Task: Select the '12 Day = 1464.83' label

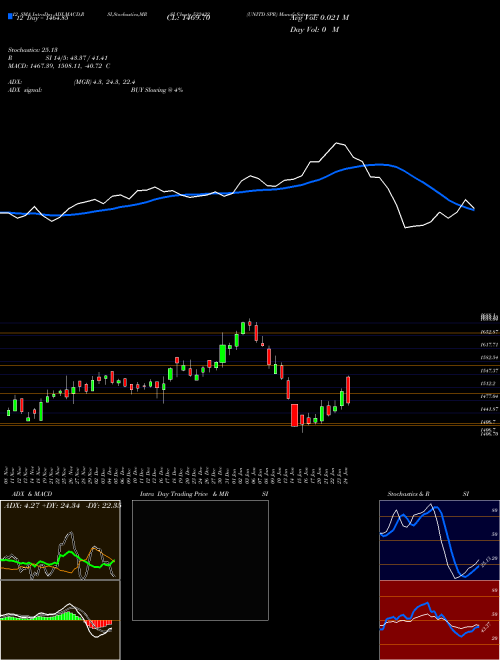Action: 42,18
